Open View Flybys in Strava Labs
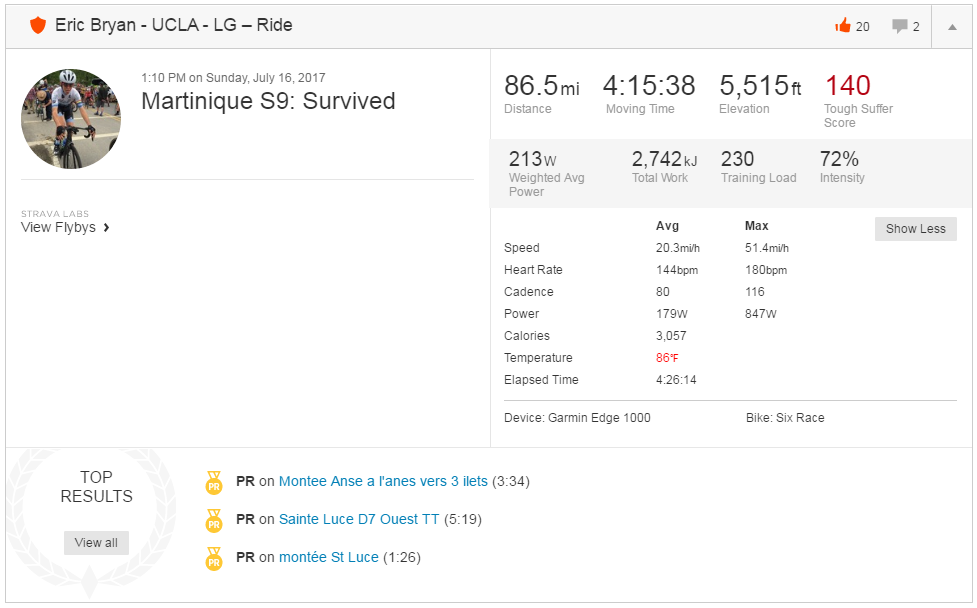 coord(59,227)
